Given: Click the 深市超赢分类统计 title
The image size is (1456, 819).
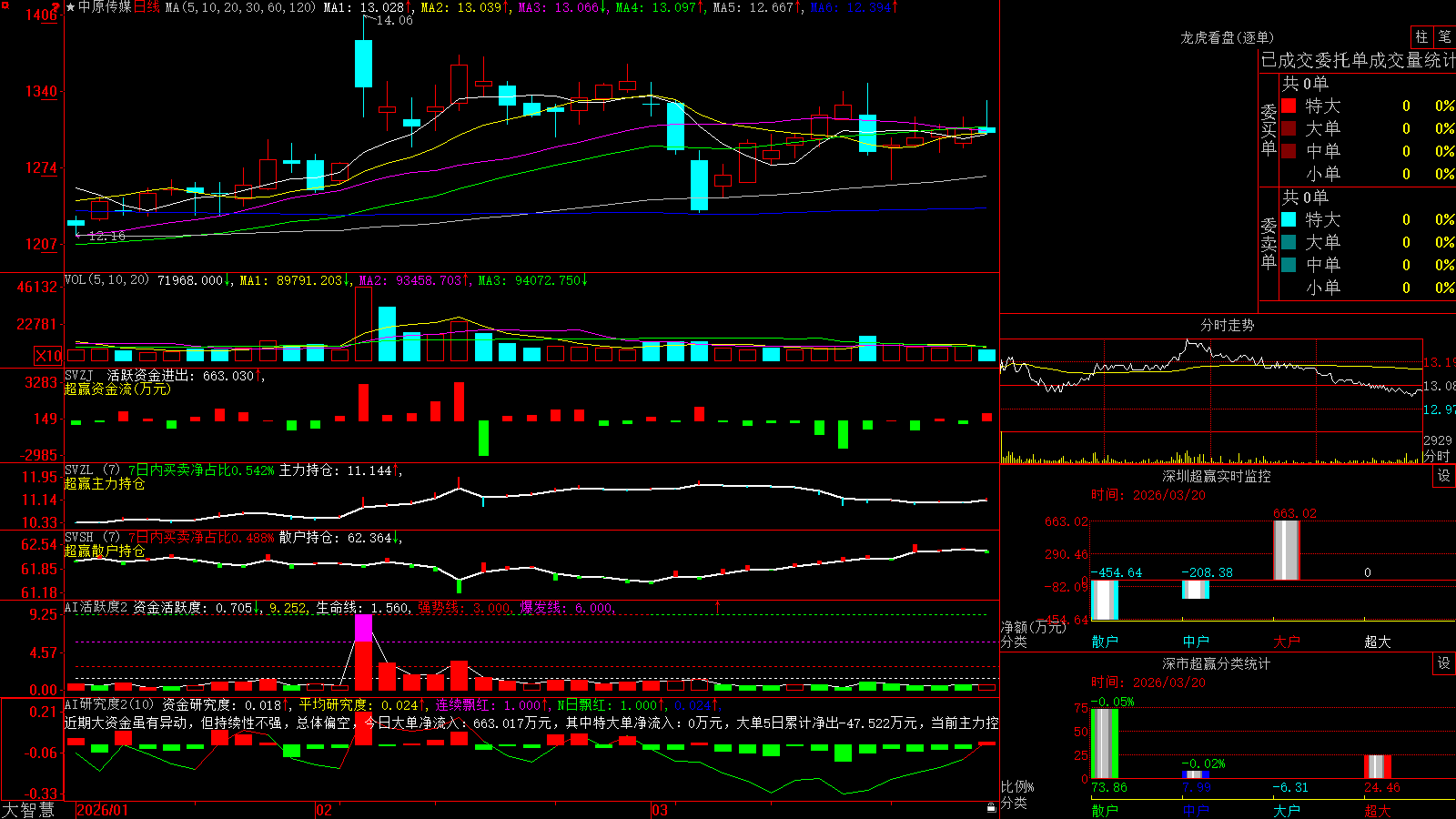Looking at the screenshot, I should (x=1217, y=663).
